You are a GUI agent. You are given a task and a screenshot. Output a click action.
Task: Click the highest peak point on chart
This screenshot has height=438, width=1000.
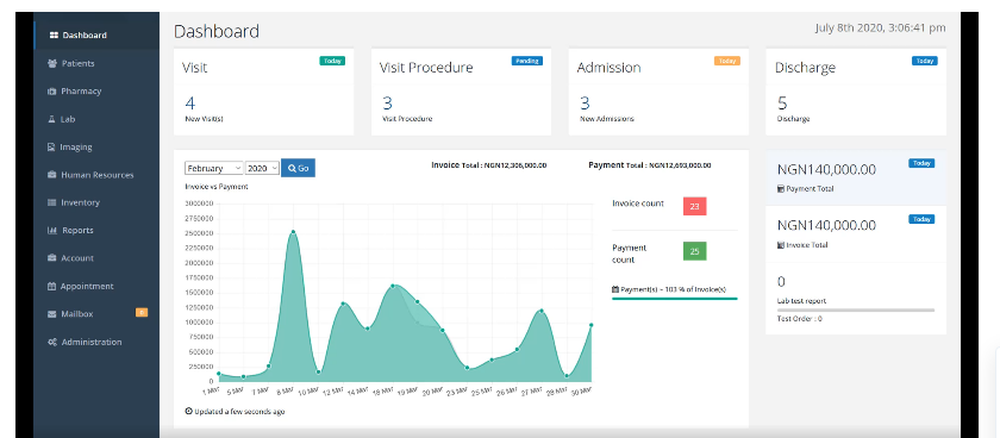293,232
